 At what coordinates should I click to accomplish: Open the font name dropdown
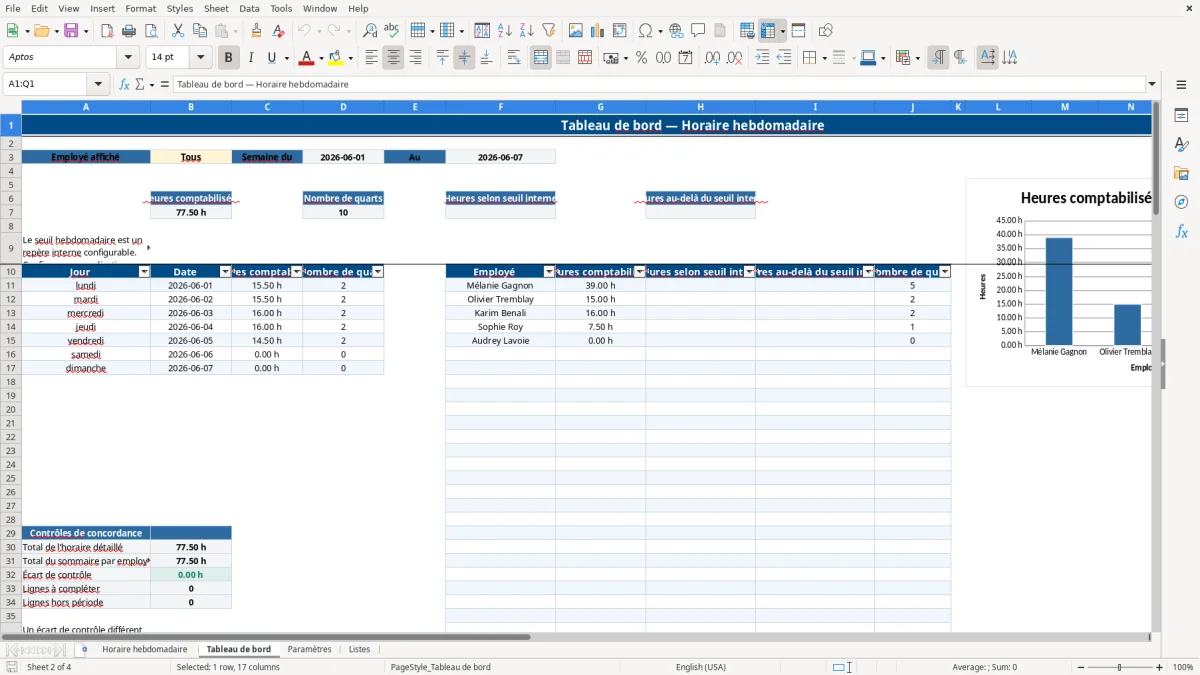click(128, 58)
